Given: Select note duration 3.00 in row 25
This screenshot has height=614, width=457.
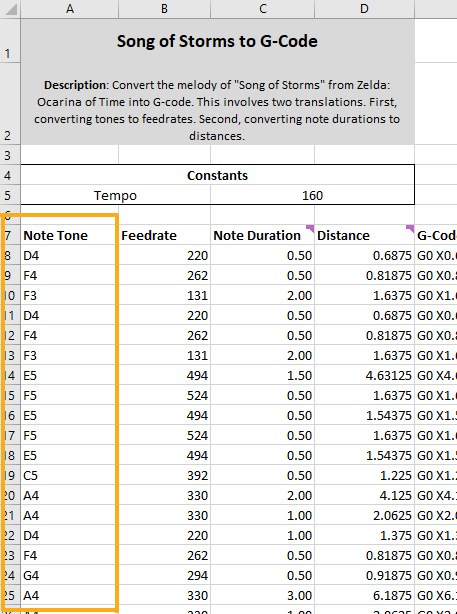Looking at the screenshot, I should pos(263,595).
